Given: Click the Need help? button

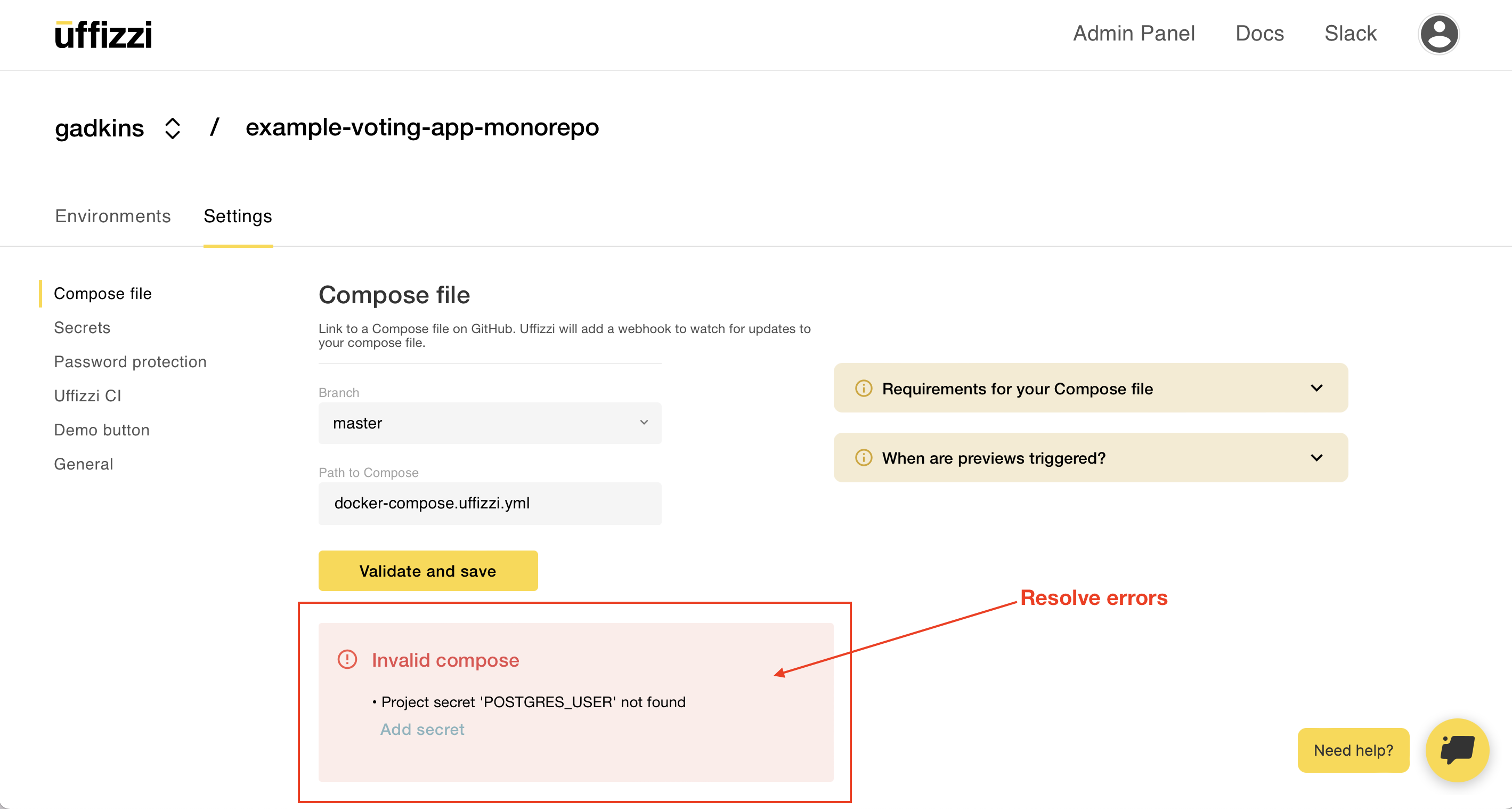Looking at the screenshot, I should (x=1353, y=750).
